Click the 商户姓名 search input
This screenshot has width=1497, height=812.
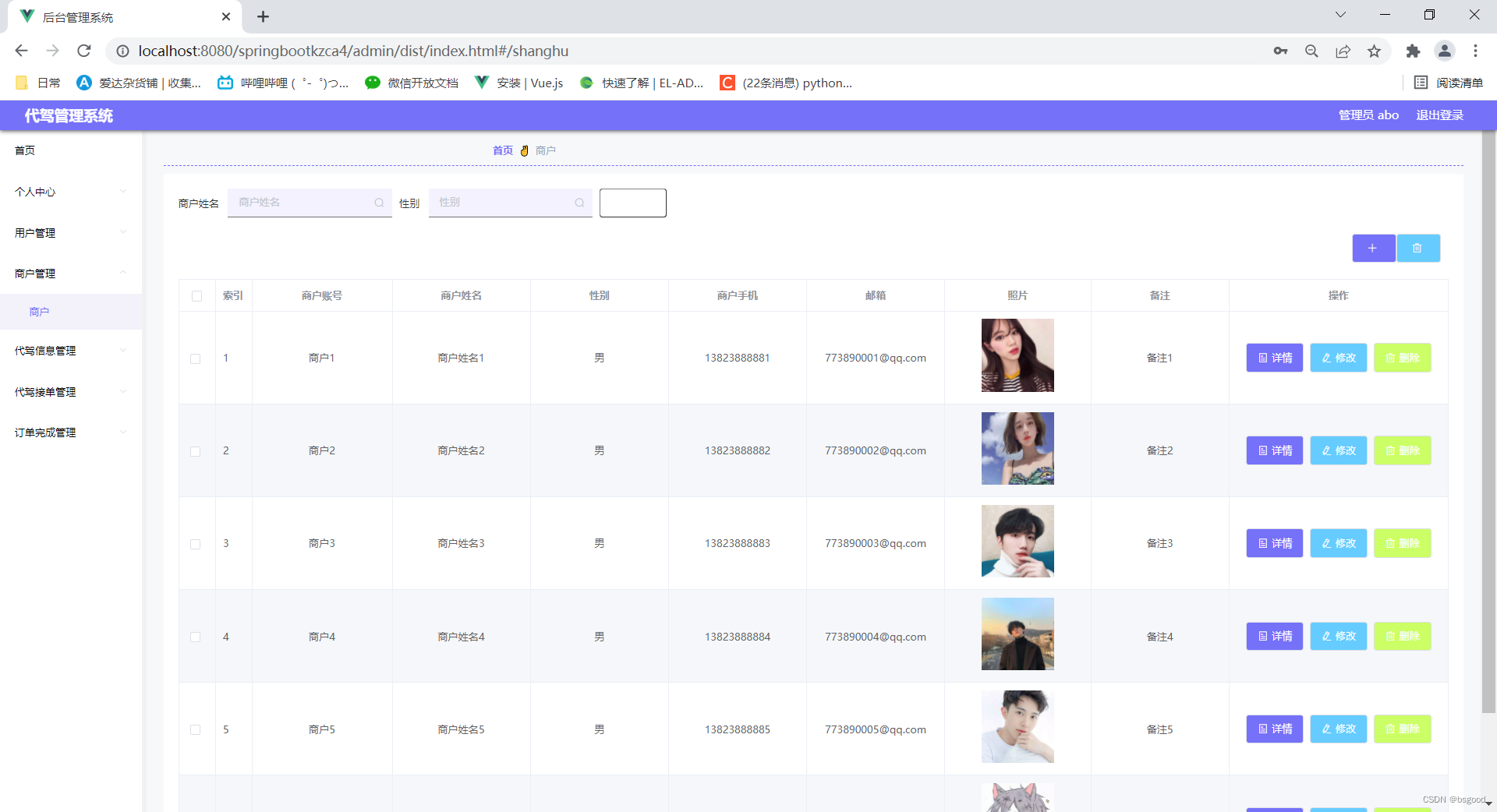[310, 203]
